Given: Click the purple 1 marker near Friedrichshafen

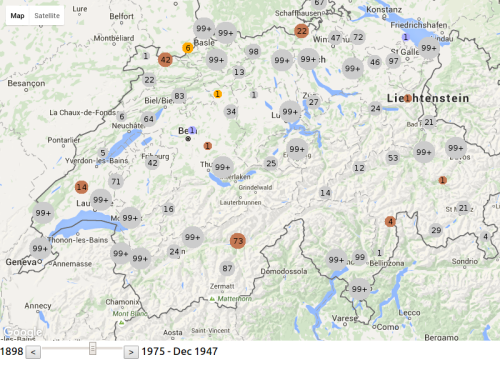Looking at the screenshot, I should (405, 37).
